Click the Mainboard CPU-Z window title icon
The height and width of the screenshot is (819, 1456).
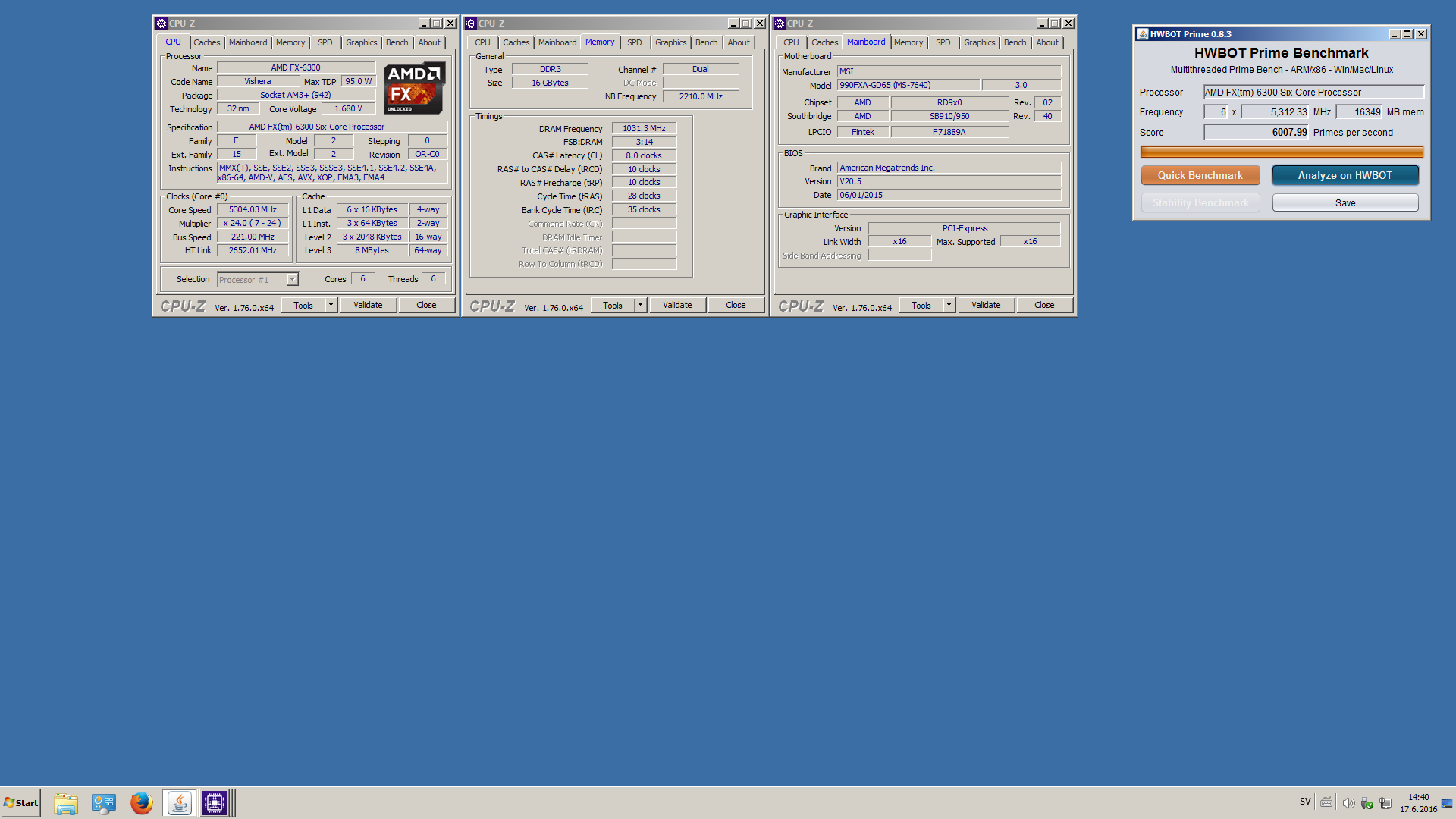779,24
